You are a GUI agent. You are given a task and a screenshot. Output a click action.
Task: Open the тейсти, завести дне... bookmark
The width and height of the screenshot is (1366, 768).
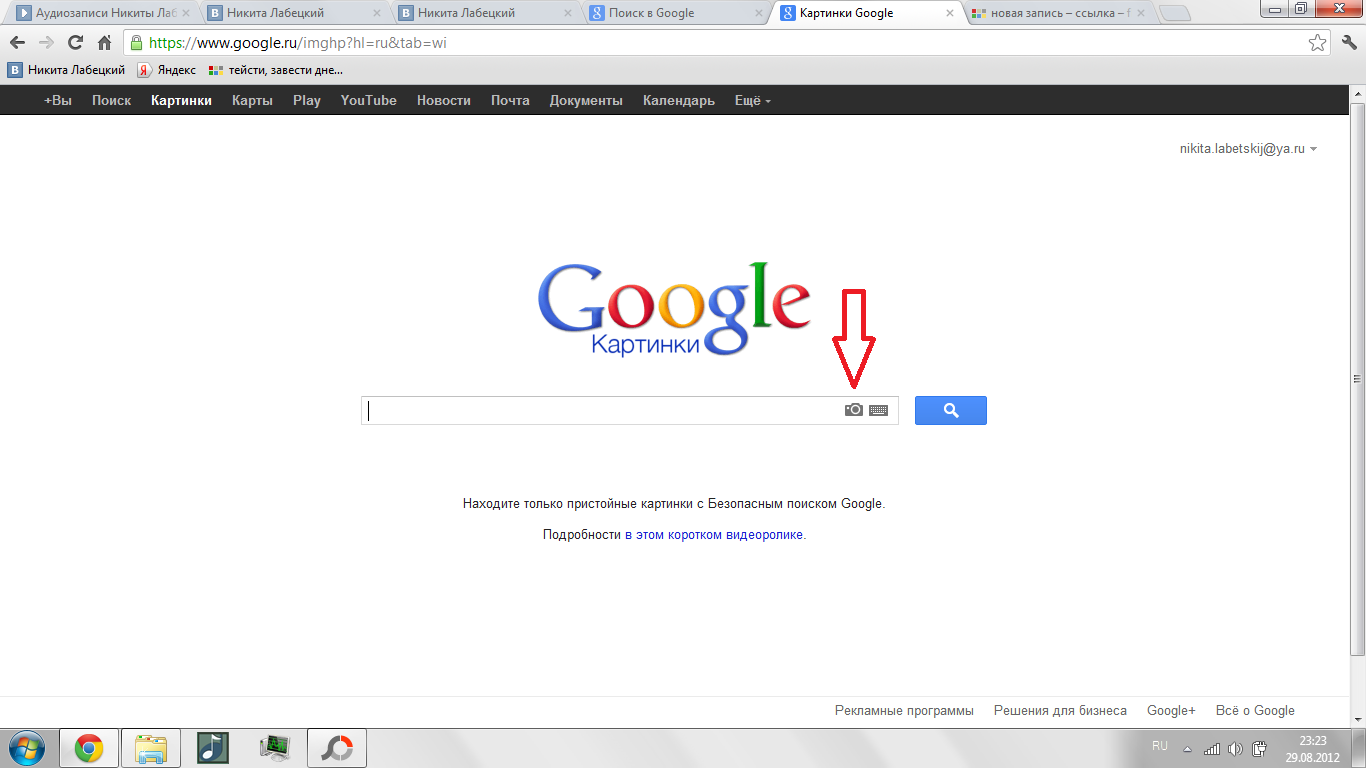[276, 70]
